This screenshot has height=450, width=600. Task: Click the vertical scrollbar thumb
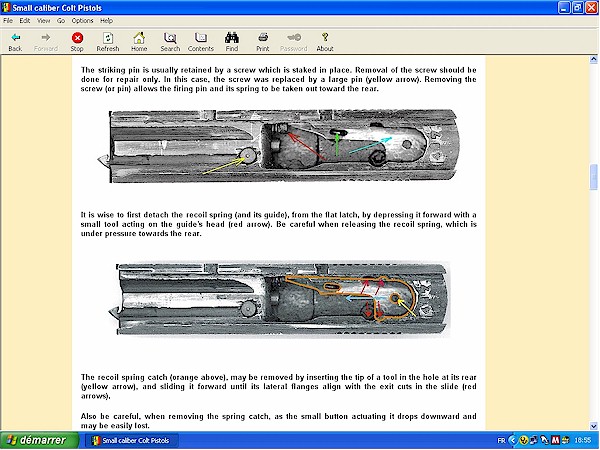pos(593,177)
